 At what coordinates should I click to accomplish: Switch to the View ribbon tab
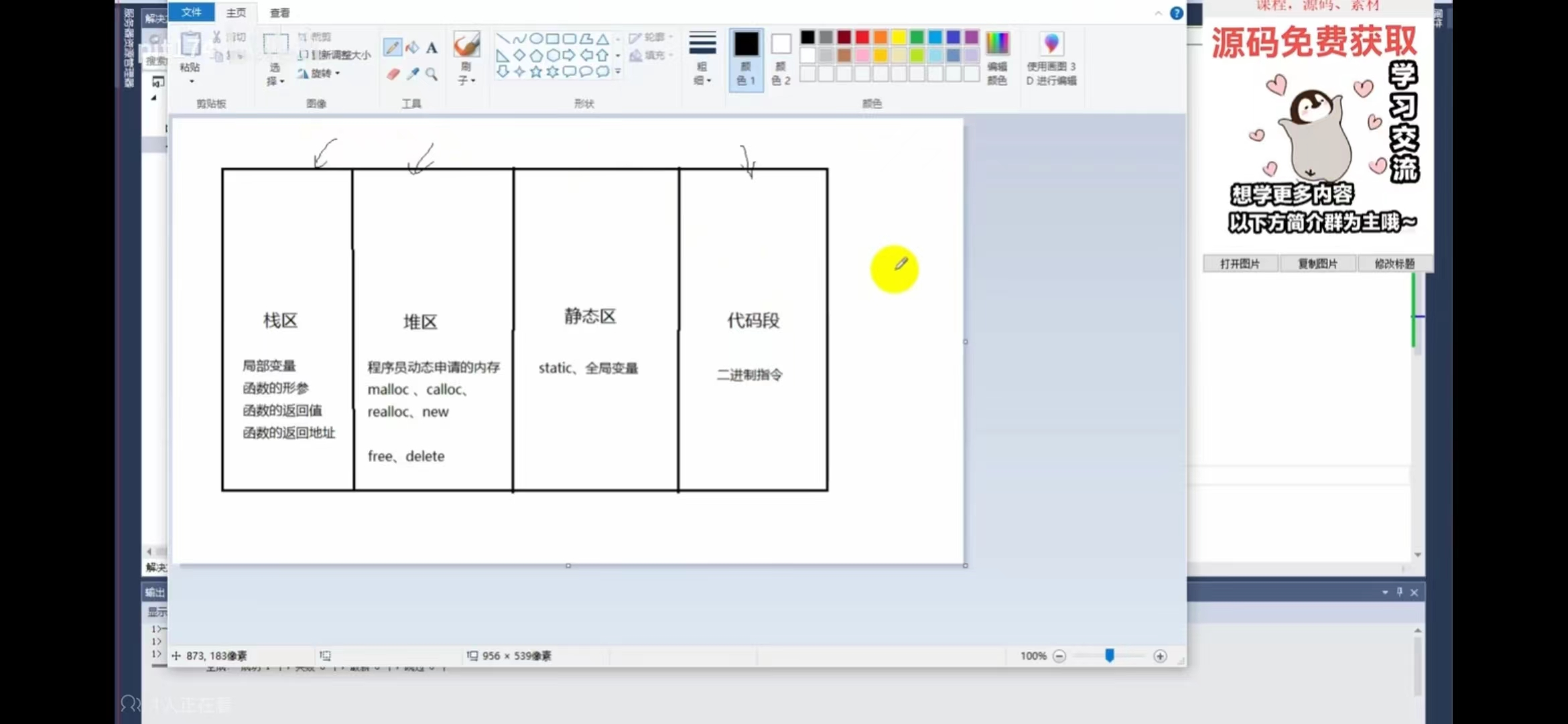point(279,13)
